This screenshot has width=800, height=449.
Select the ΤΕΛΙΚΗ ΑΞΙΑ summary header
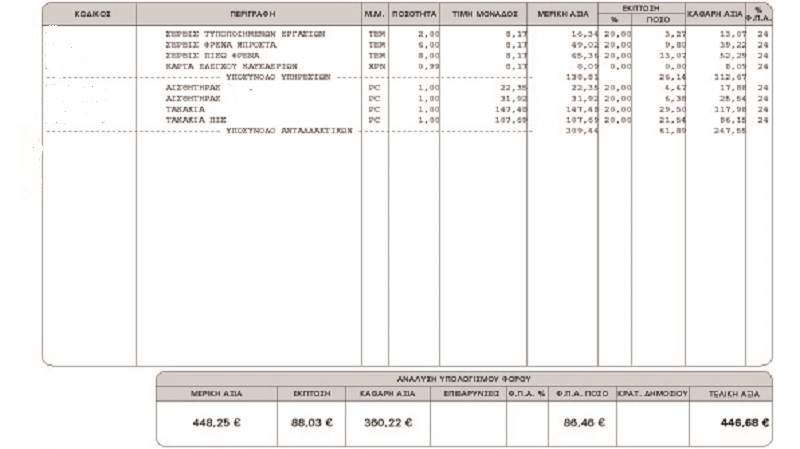pos(734,394)
